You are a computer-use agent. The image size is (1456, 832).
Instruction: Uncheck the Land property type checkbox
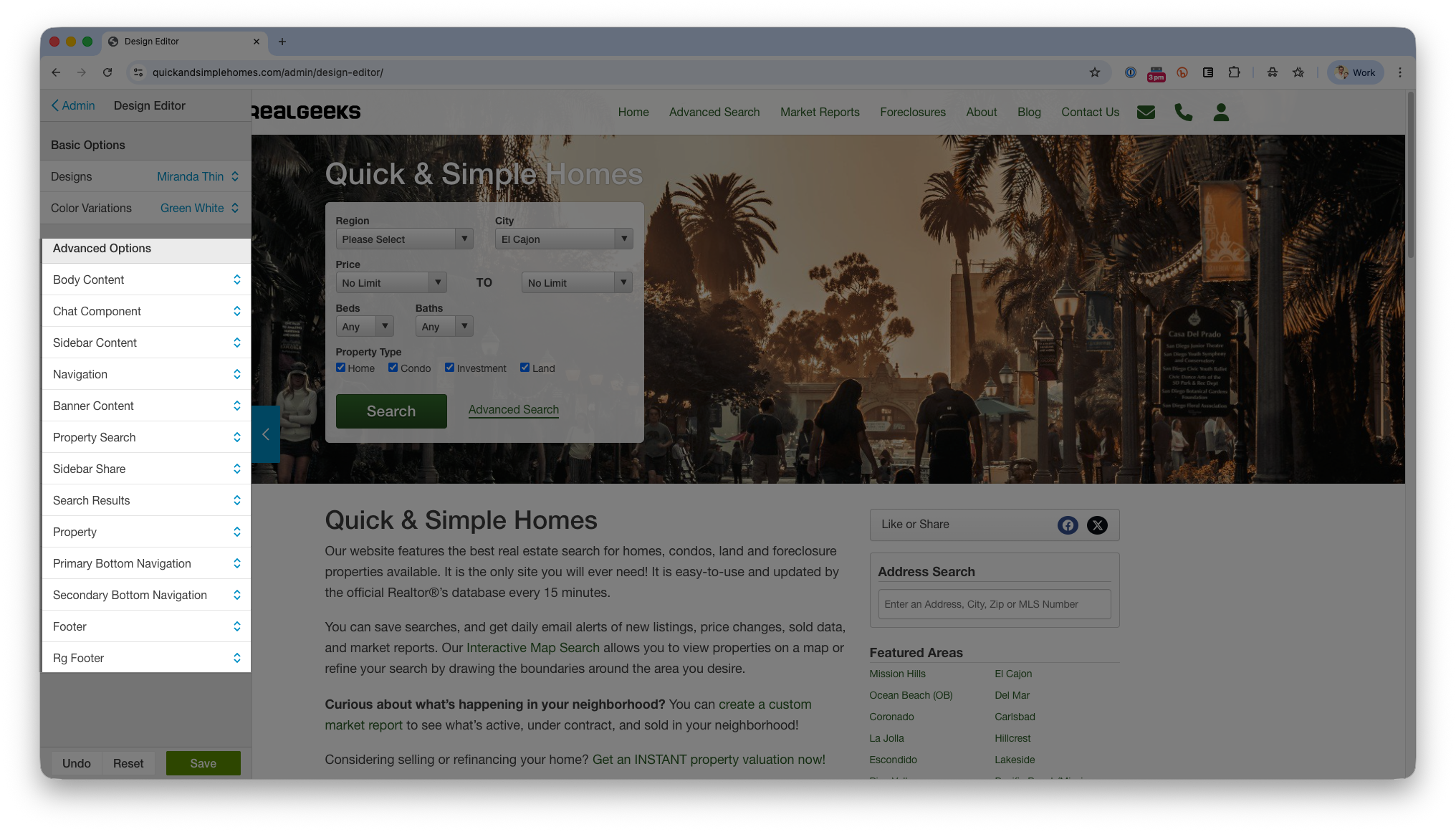[x=525, y=368]
